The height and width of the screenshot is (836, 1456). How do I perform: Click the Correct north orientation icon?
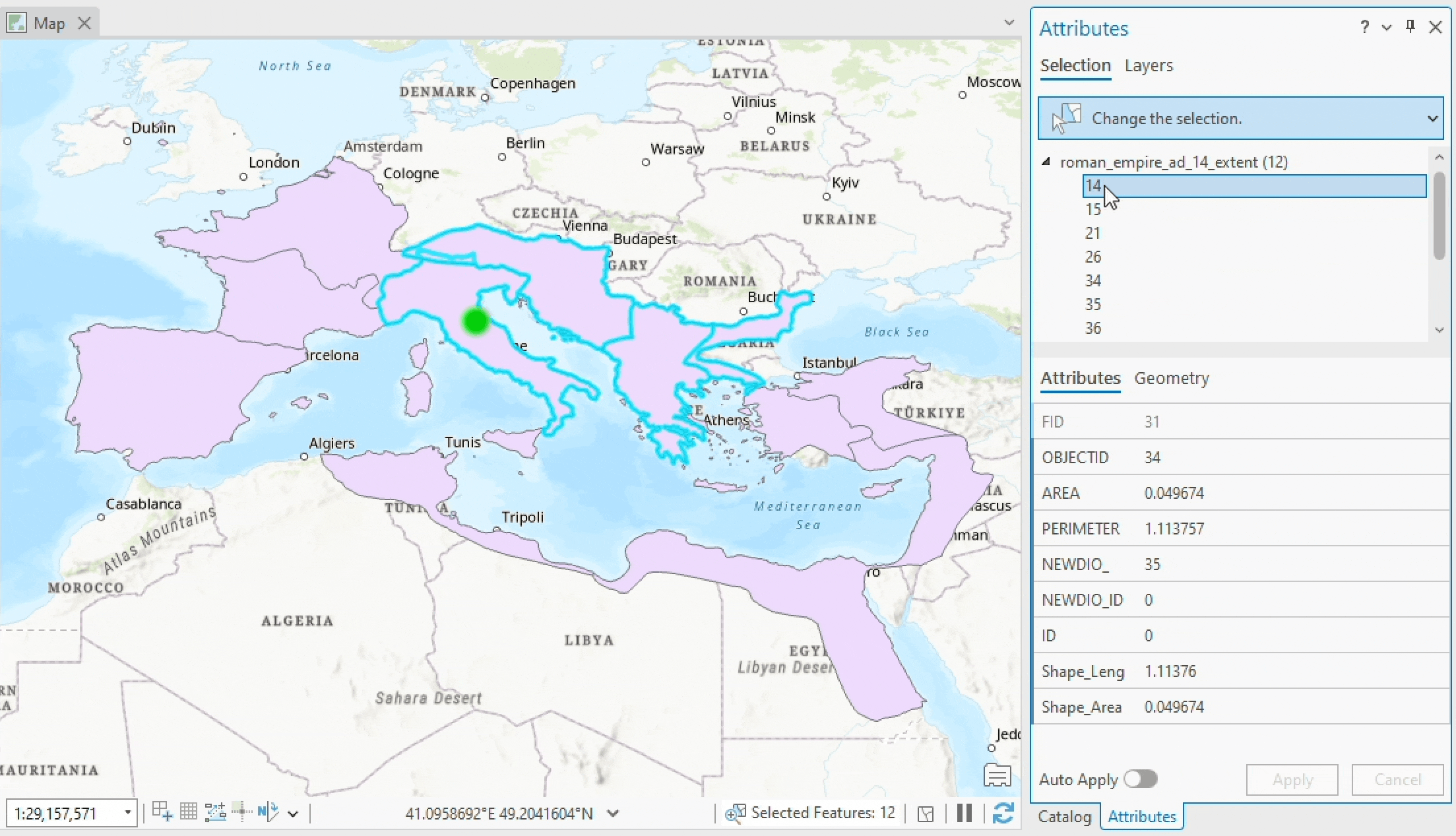[268, 812]
